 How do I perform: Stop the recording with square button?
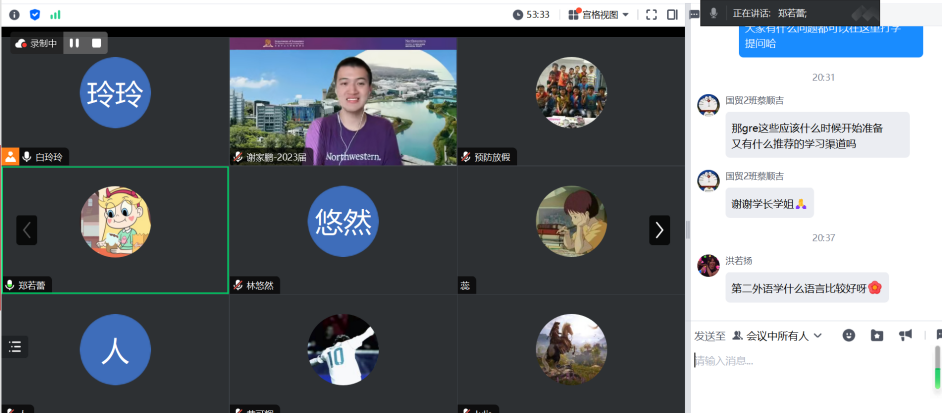pos(96,43)
